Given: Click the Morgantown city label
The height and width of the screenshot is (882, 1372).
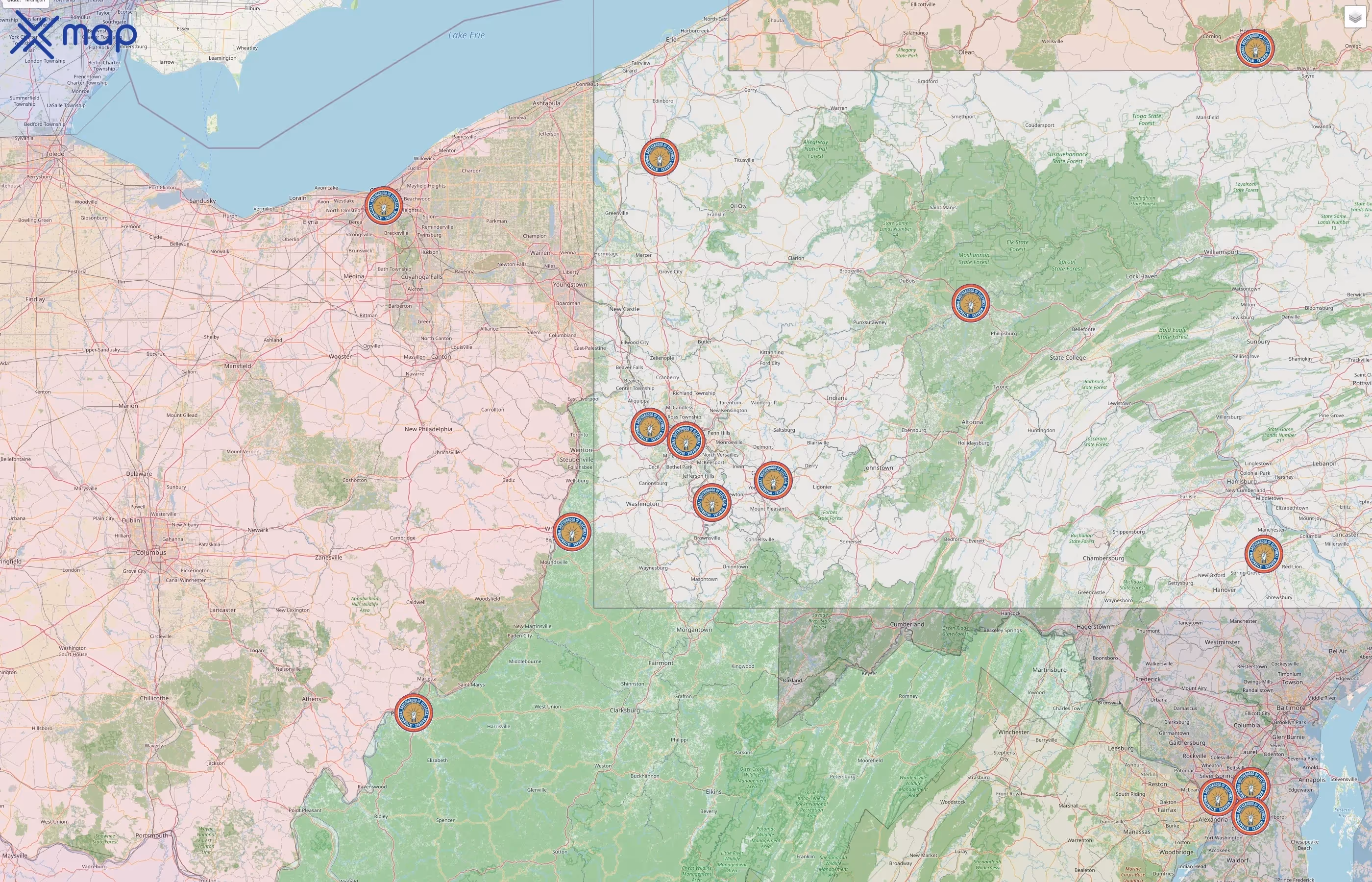Looking at the screenshot, I should click(694, 630).
